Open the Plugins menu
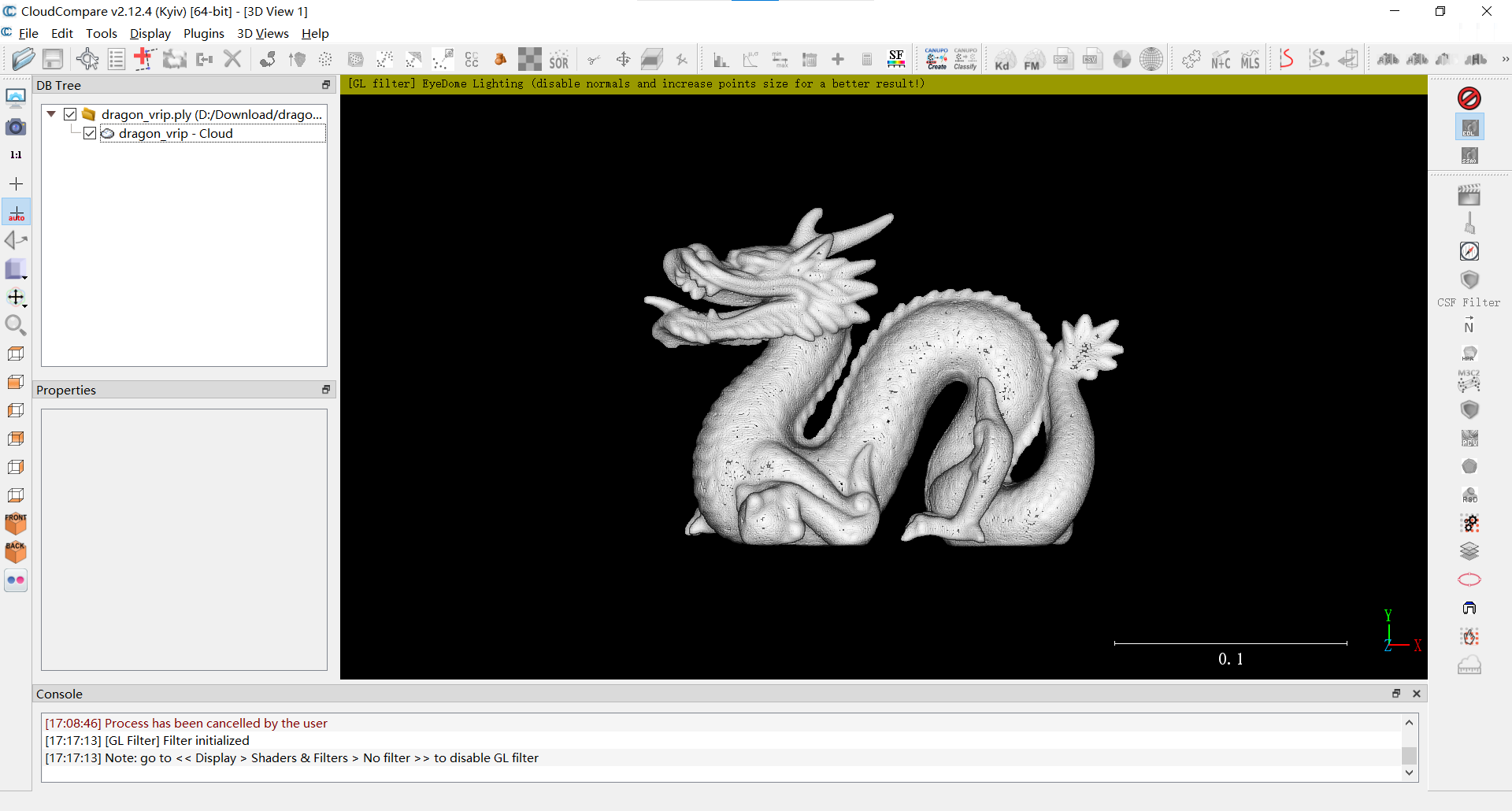1512x811 pixels. 203,33
